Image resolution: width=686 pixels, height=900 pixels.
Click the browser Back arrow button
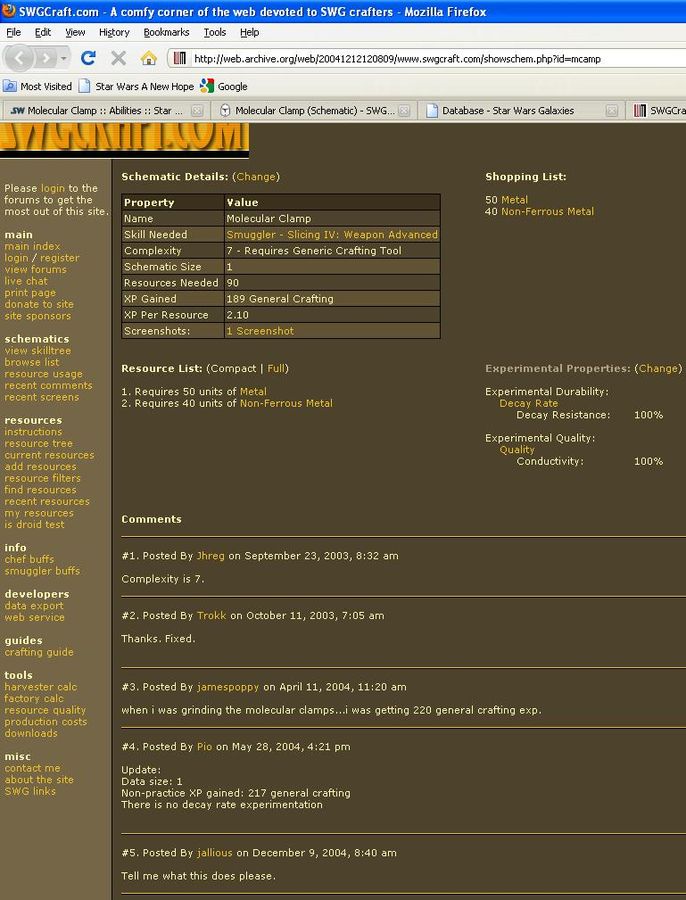21,58
